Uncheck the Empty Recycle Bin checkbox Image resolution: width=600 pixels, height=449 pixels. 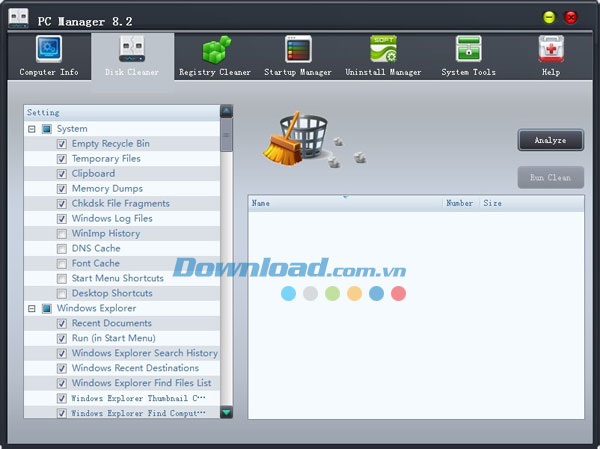click(62, 144)
